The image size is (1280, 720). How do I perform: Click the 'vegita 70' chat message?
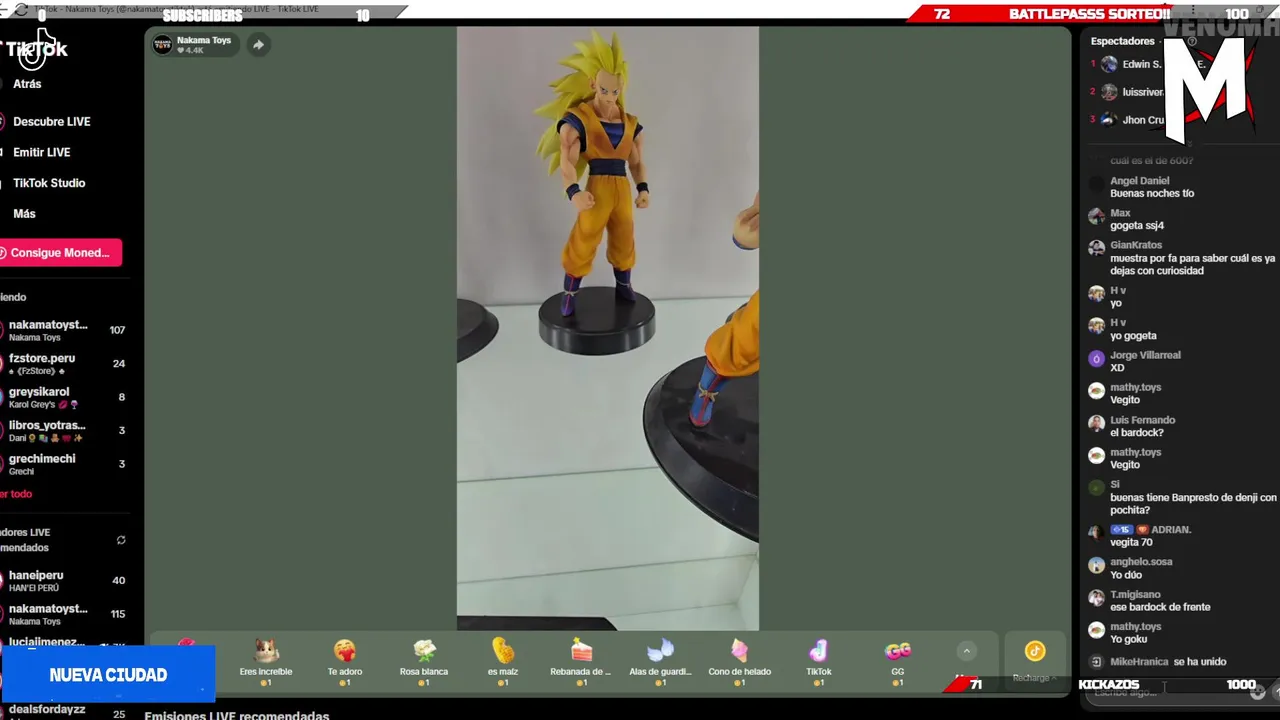point(1131,542)
